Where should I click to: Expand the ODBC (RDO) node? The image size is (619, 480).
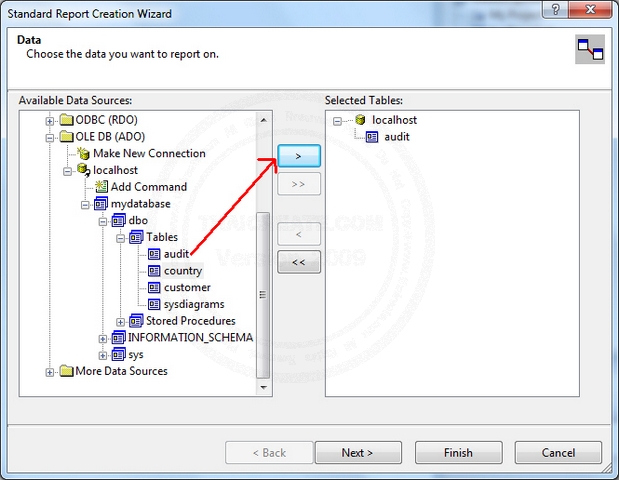point(50,121)
